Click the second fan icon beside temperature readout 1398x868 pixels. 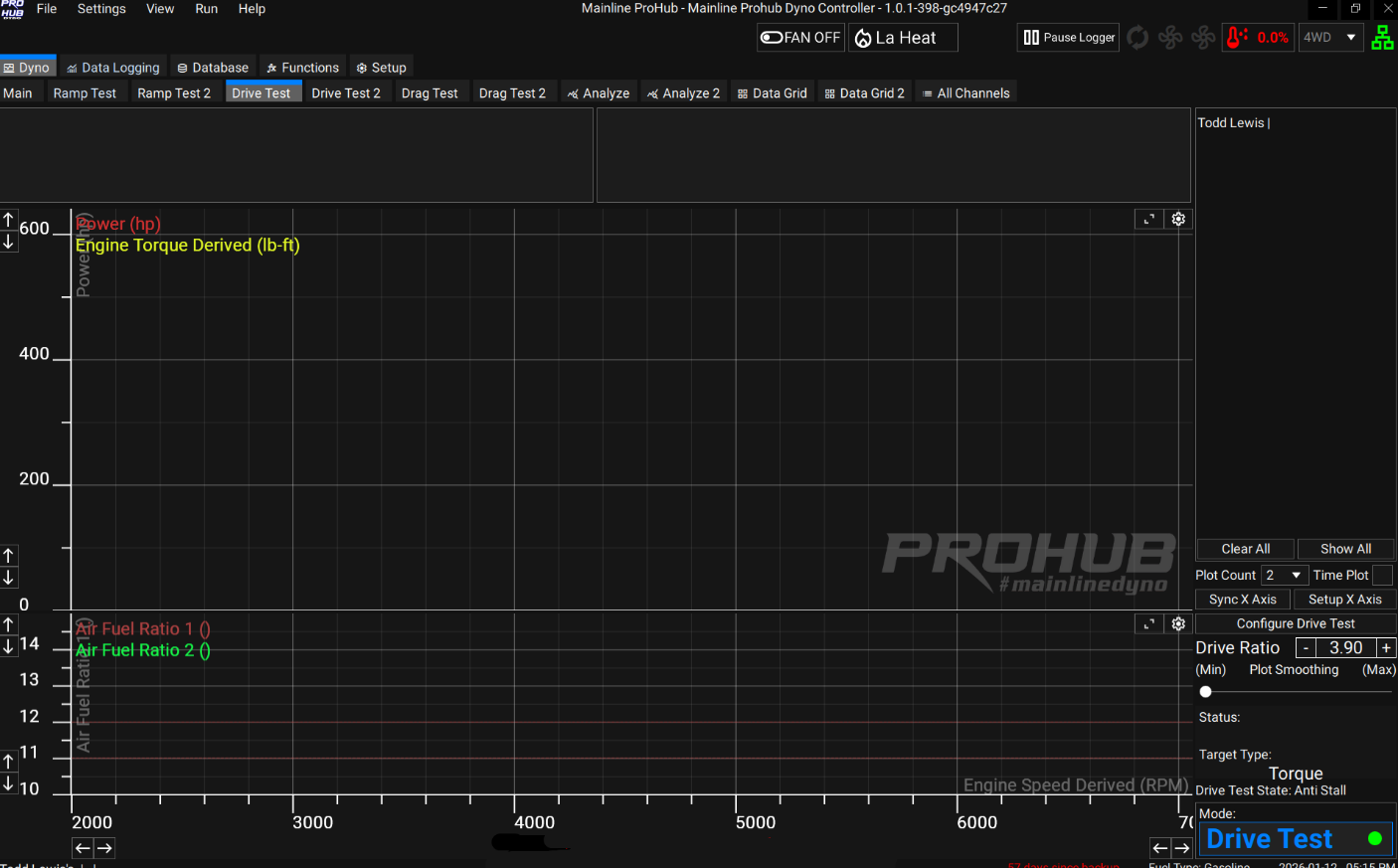click(x=1203, y=38)
